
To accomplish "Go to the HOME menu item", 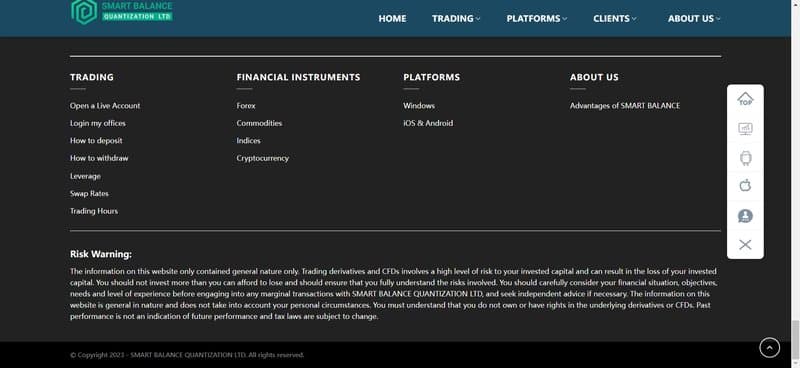I will click(392, 18).
